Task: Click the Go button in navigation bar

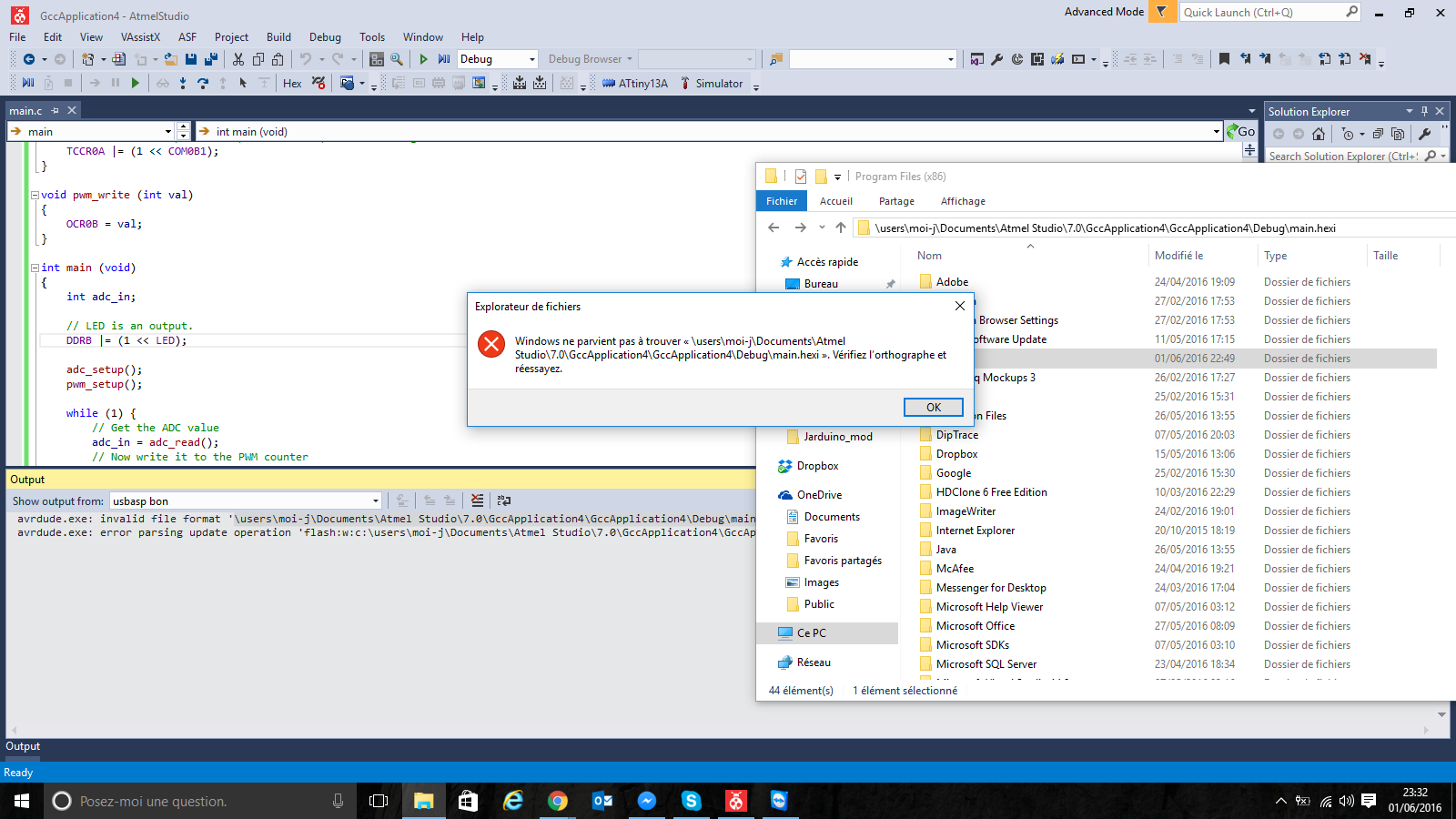Action: click(x=1240, y=131)
